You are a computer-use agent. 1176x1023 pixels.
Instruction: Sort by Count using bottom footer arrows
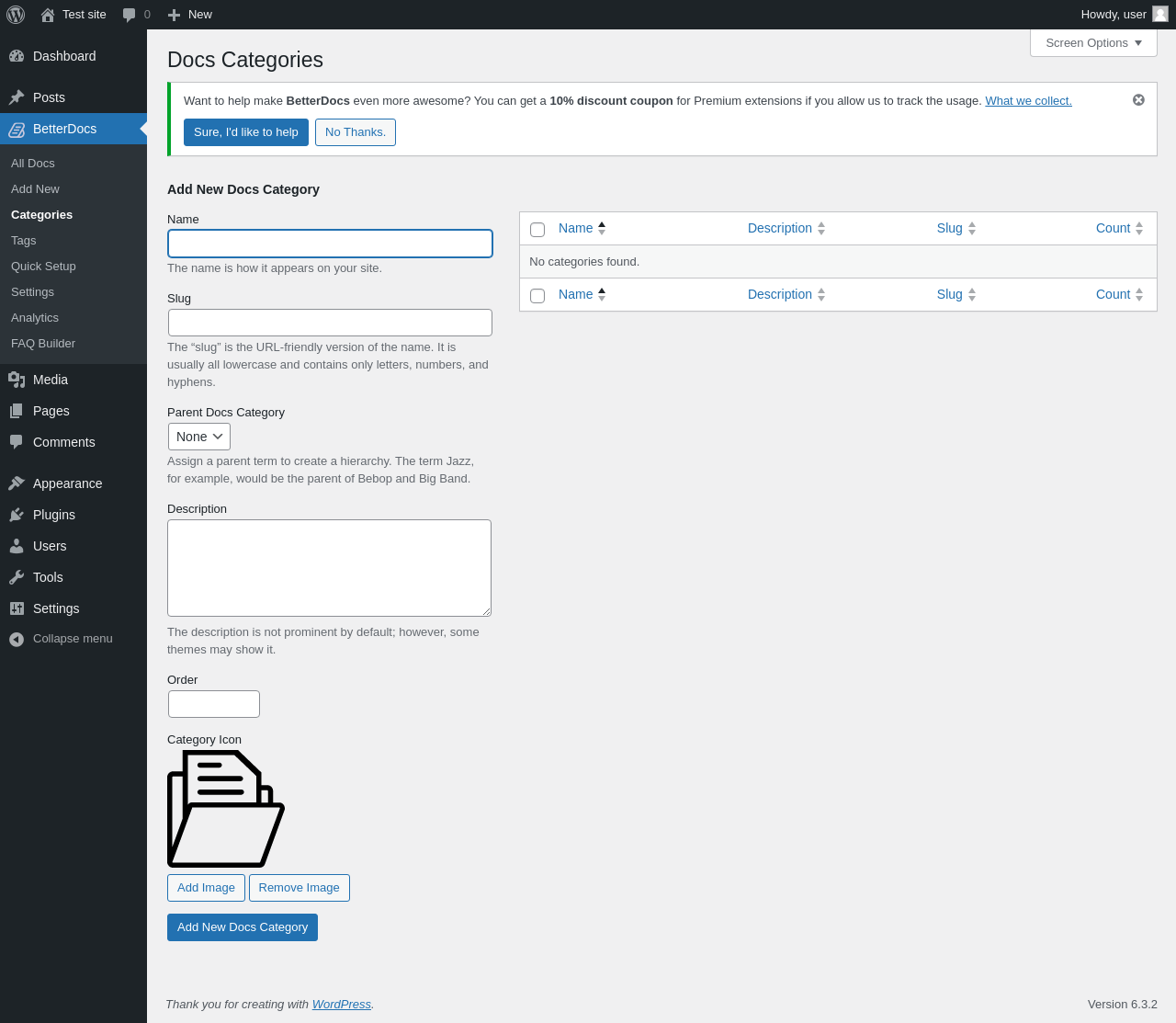point(1139,294)
